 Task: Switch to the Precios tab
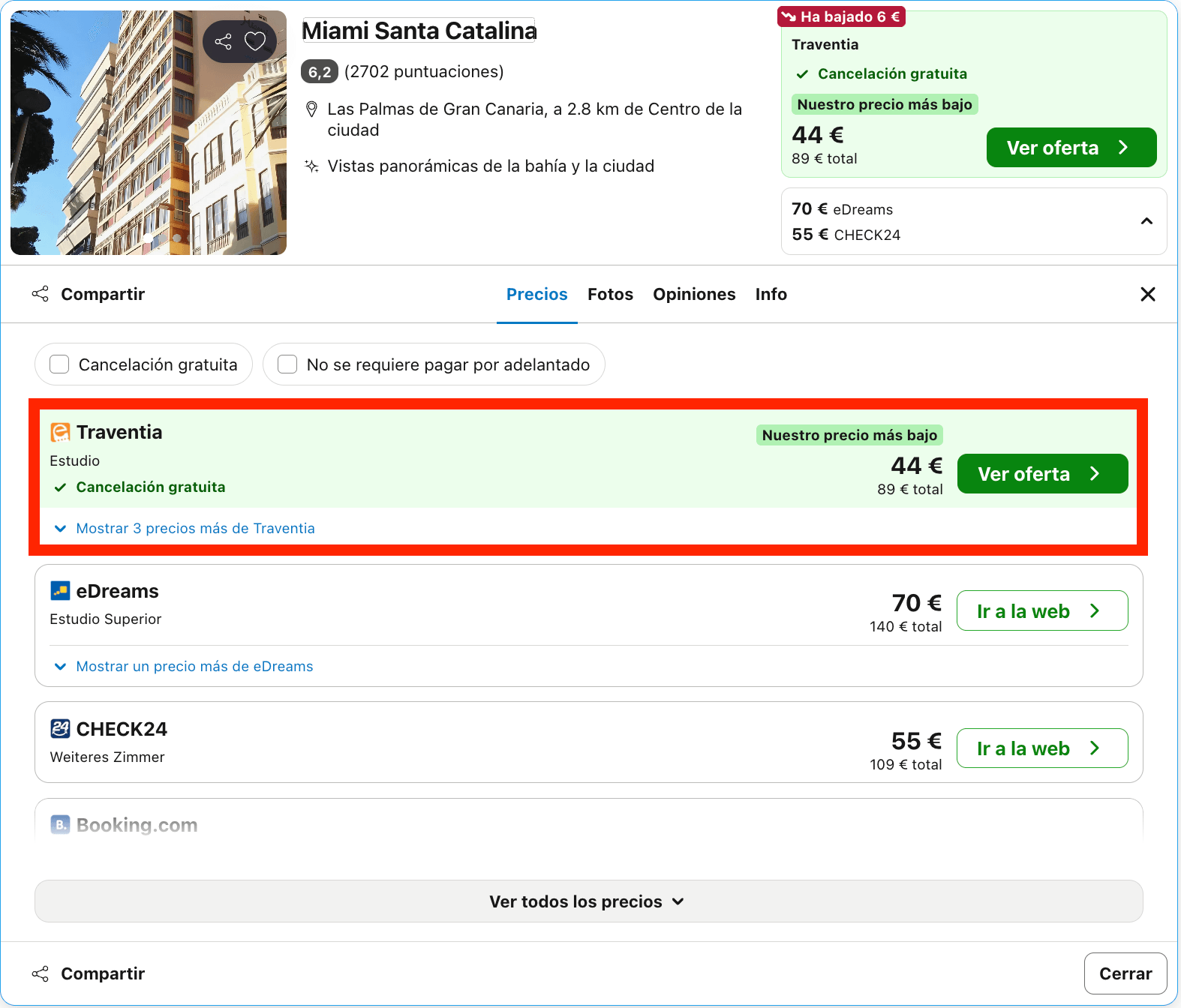(537, 294)
